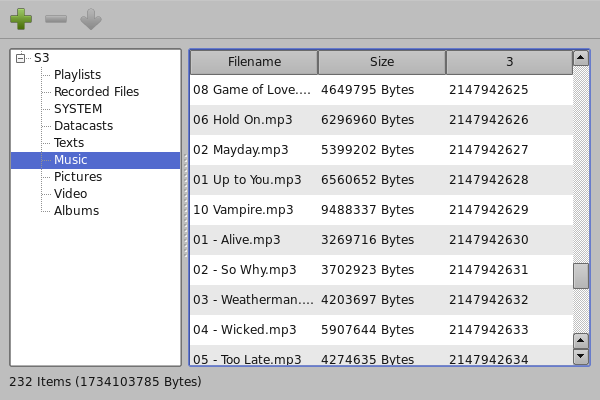The height and width of the screenshot is (400, 600).
Task: Select file 03 - Weatherman
Action: pos(253,299)
